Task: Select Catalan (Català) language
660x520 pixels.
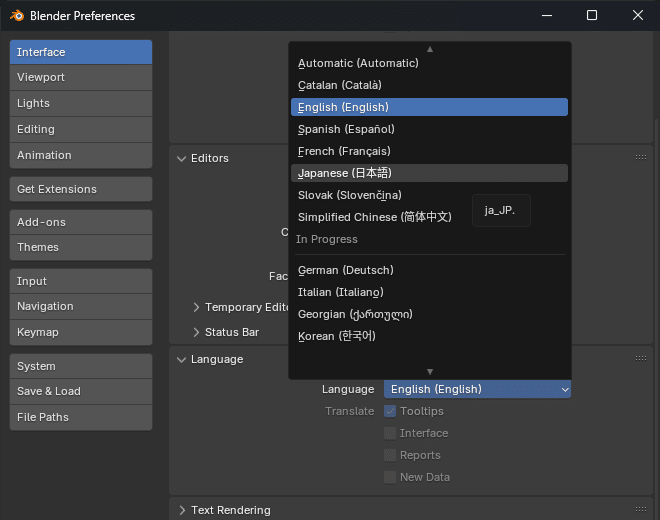Action: click(x=429, y=85)
